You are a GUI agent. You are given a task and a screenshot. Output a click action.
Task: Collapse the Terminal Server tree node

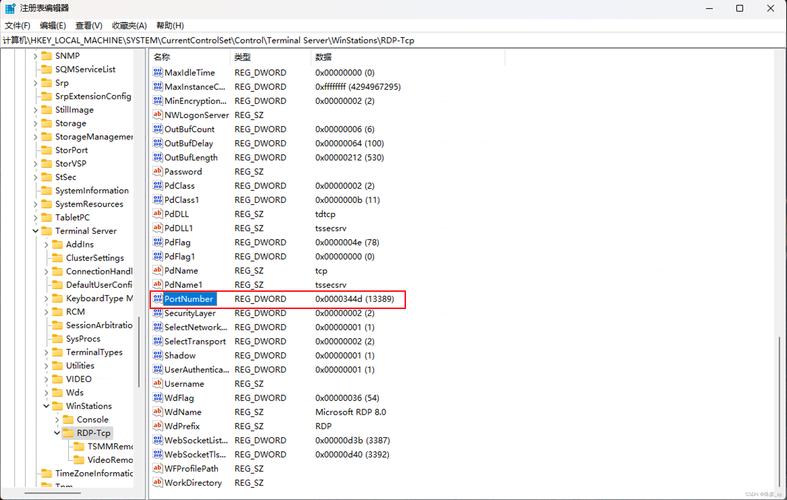click(x=35, y=231)
